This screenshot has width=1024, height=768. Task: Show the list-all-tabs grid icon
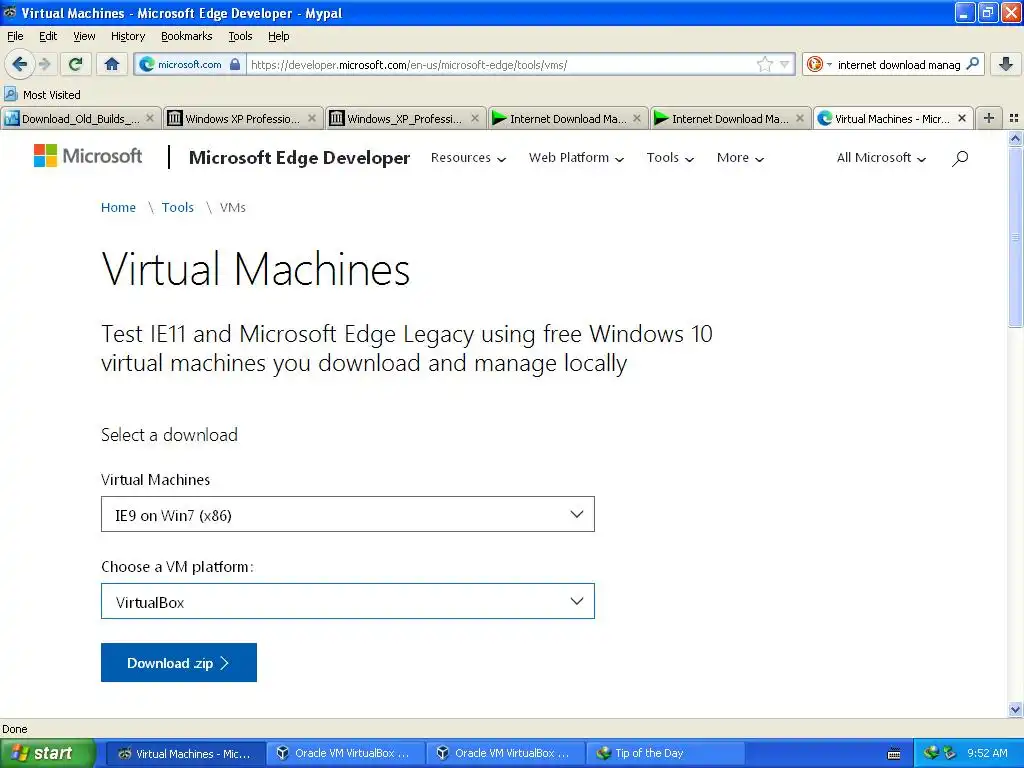point(1014,118)
